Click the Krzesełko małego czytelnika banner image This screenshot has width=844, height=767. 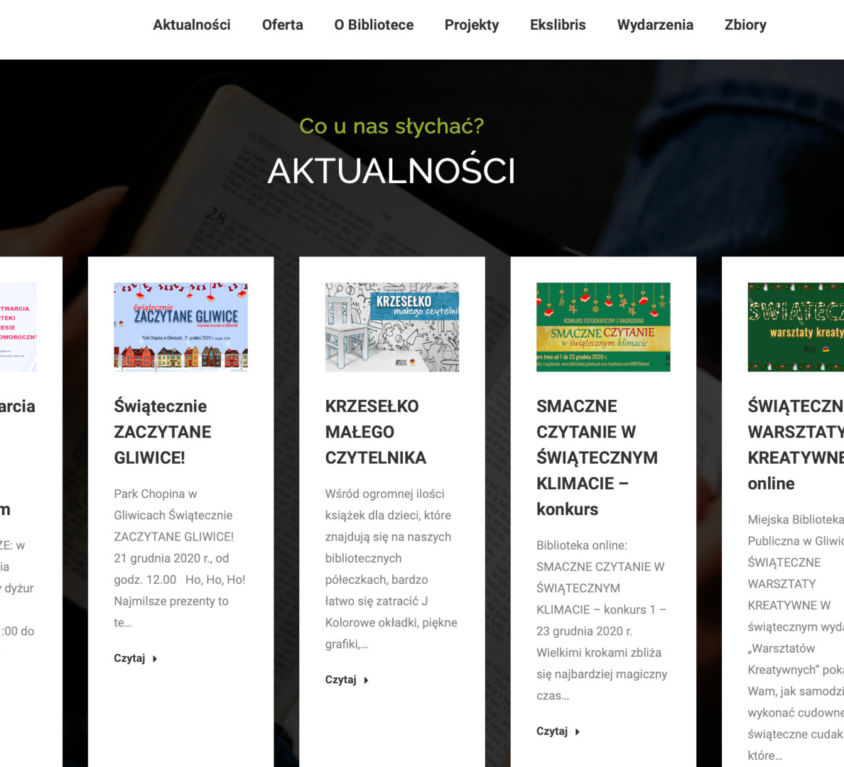click(392, 327)
